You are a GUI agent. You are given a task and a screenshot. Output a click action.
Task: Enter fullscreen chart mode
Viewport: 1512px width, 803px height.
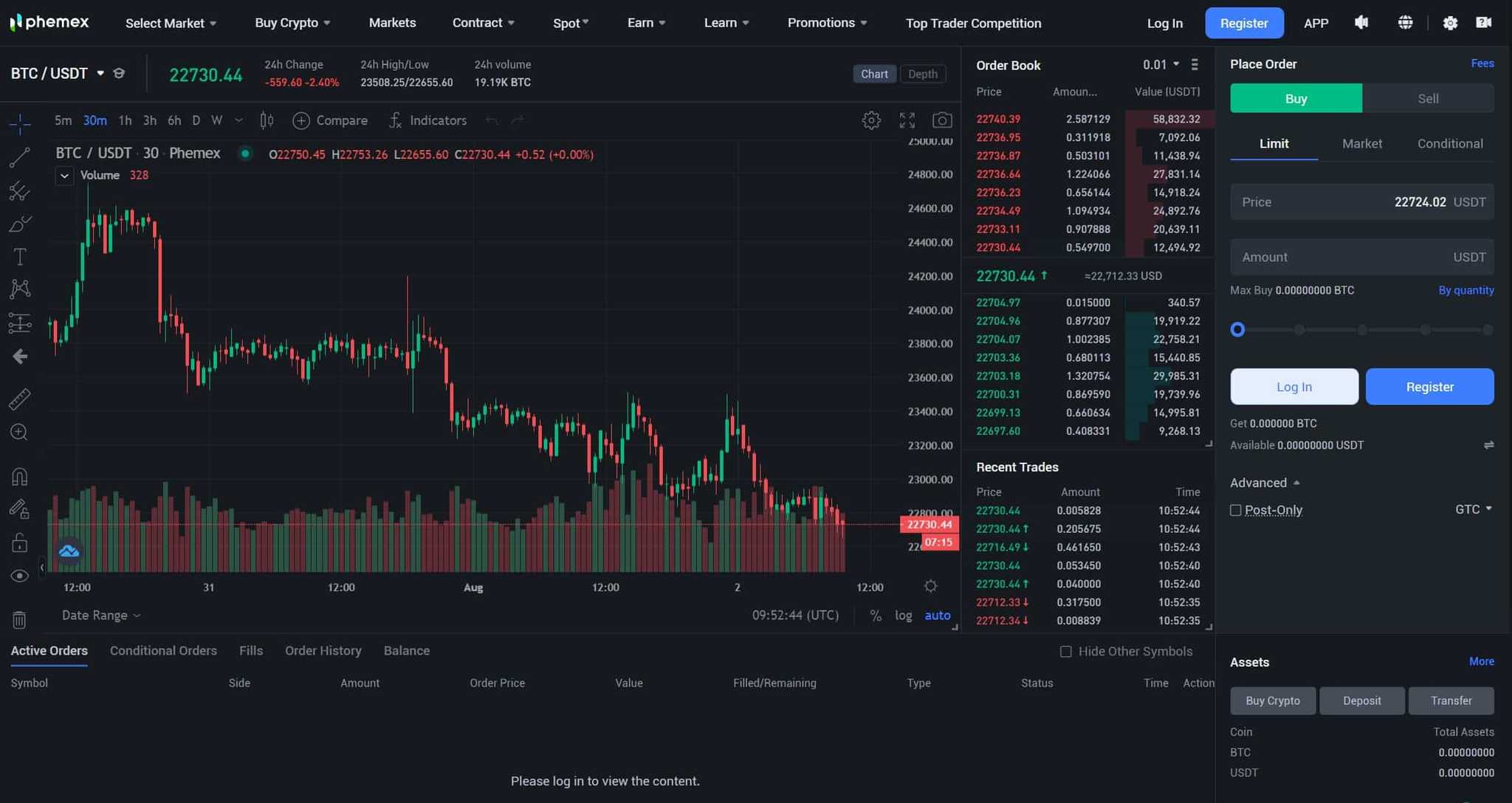click(907, 120)
